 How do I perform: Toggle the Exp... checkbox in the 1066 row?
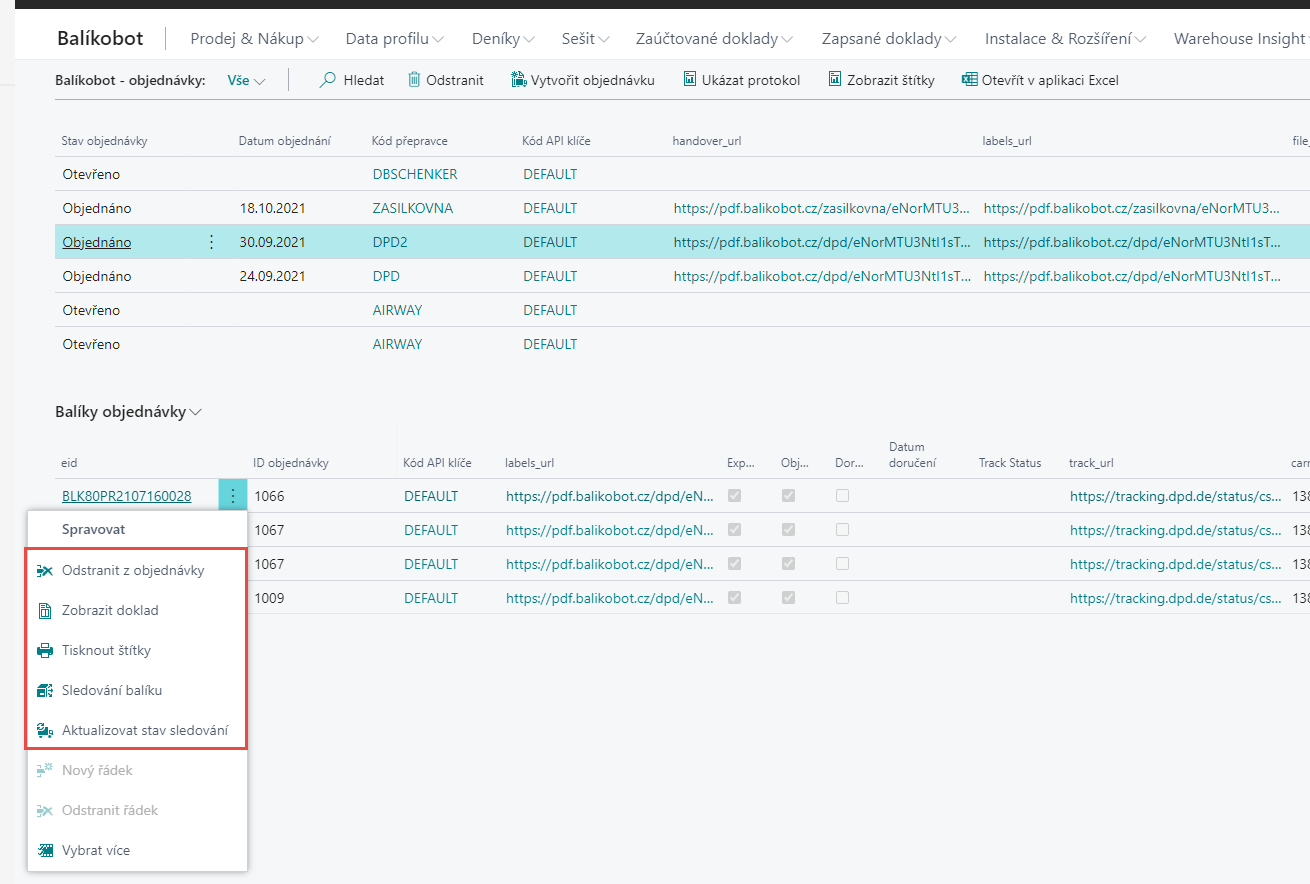[735, 496]
